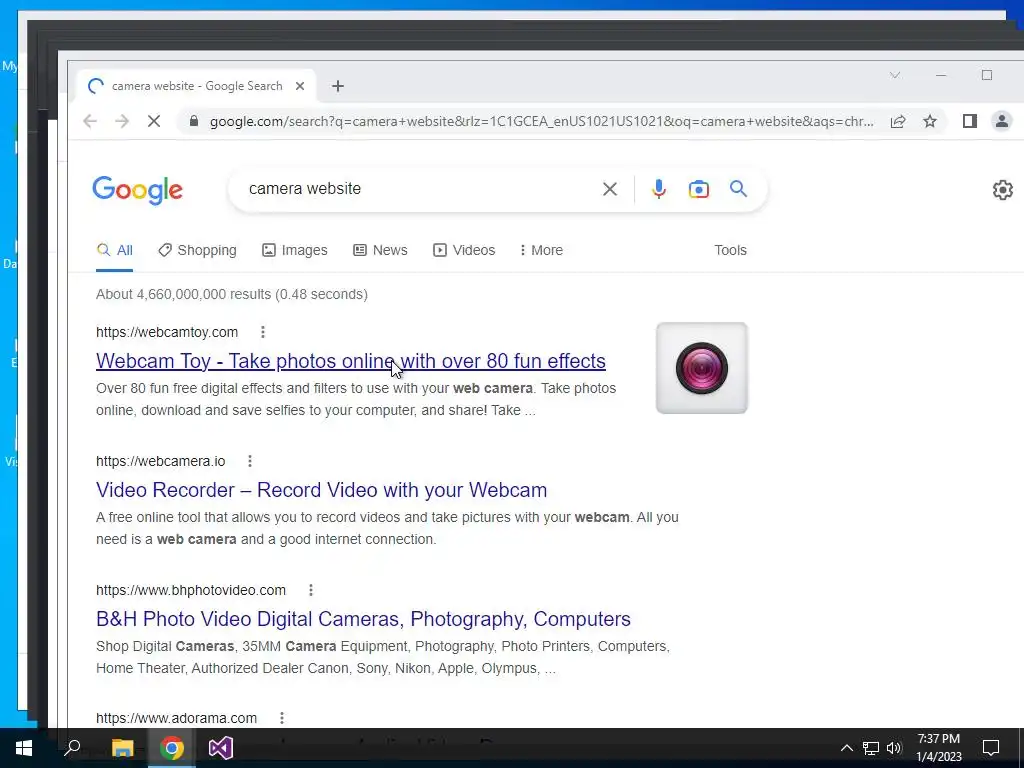Open more options for bhphotovideo.com result
The height and width of the screenshot is (768, 1024).
(311, 590)
